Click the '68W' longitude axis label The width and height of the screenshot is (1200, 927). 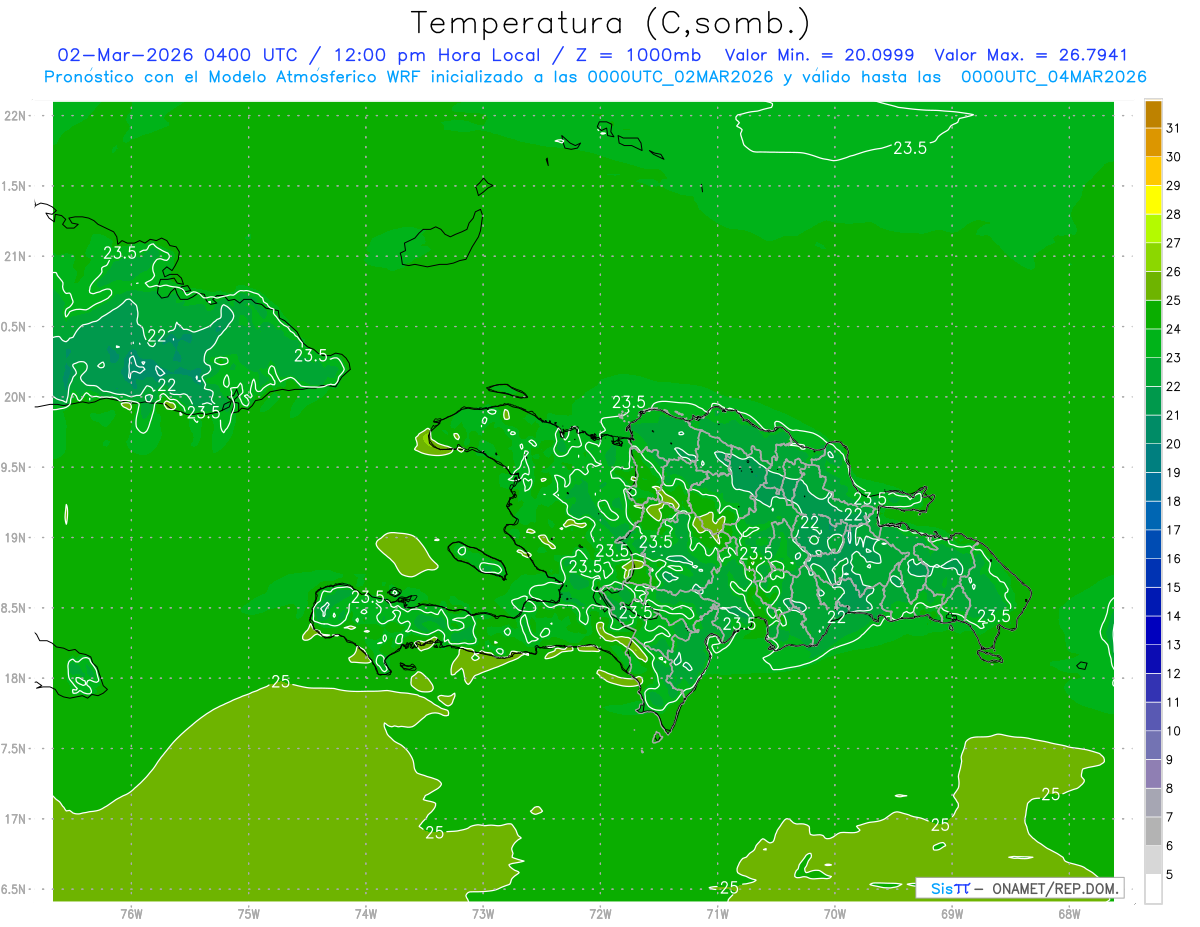1069,913
